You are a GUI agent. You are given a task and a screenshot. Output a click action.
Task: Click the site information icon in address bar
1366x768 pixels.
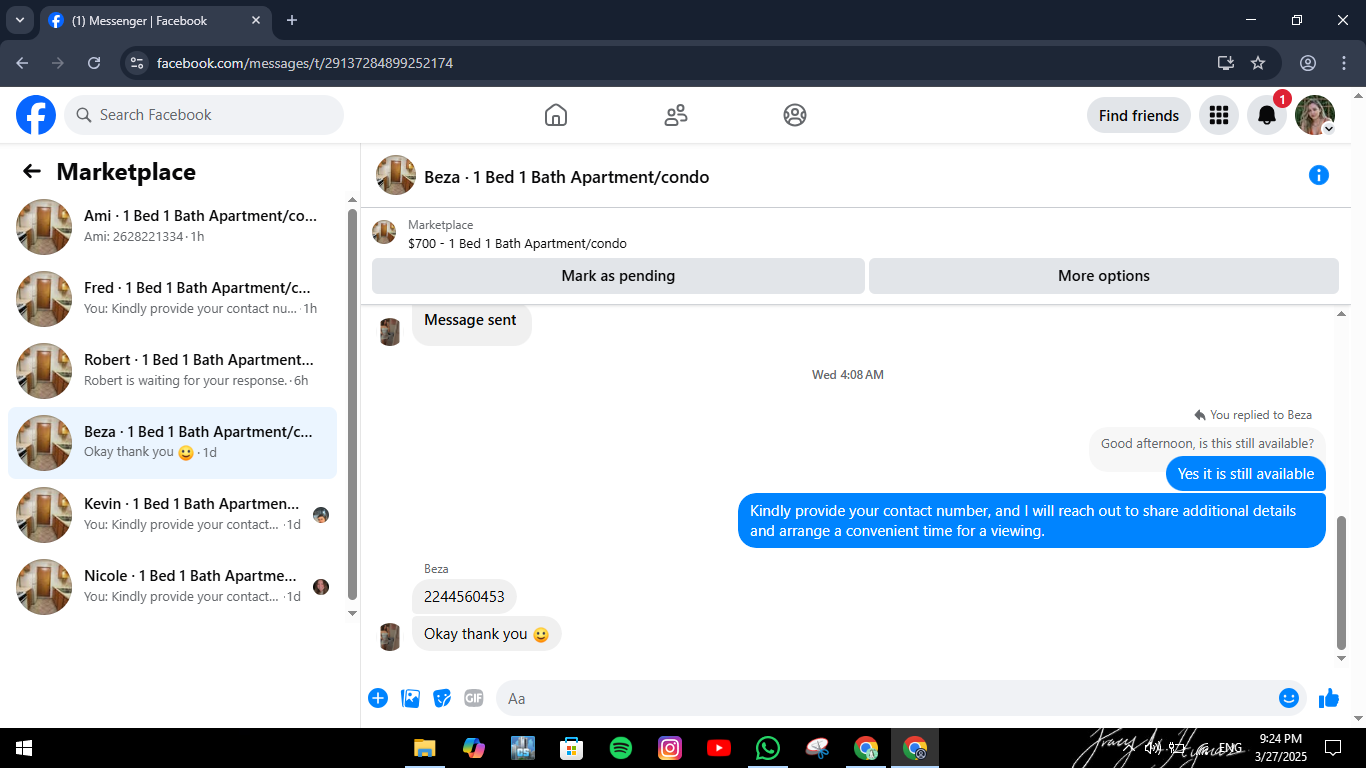(x=138, y=63)
